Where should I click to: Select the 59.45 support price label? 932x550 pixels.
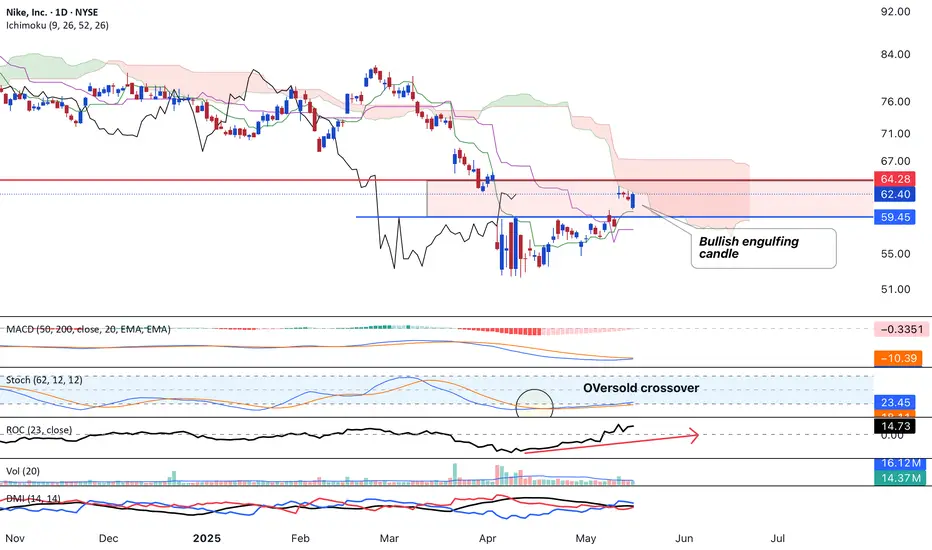tap(895, 217)
